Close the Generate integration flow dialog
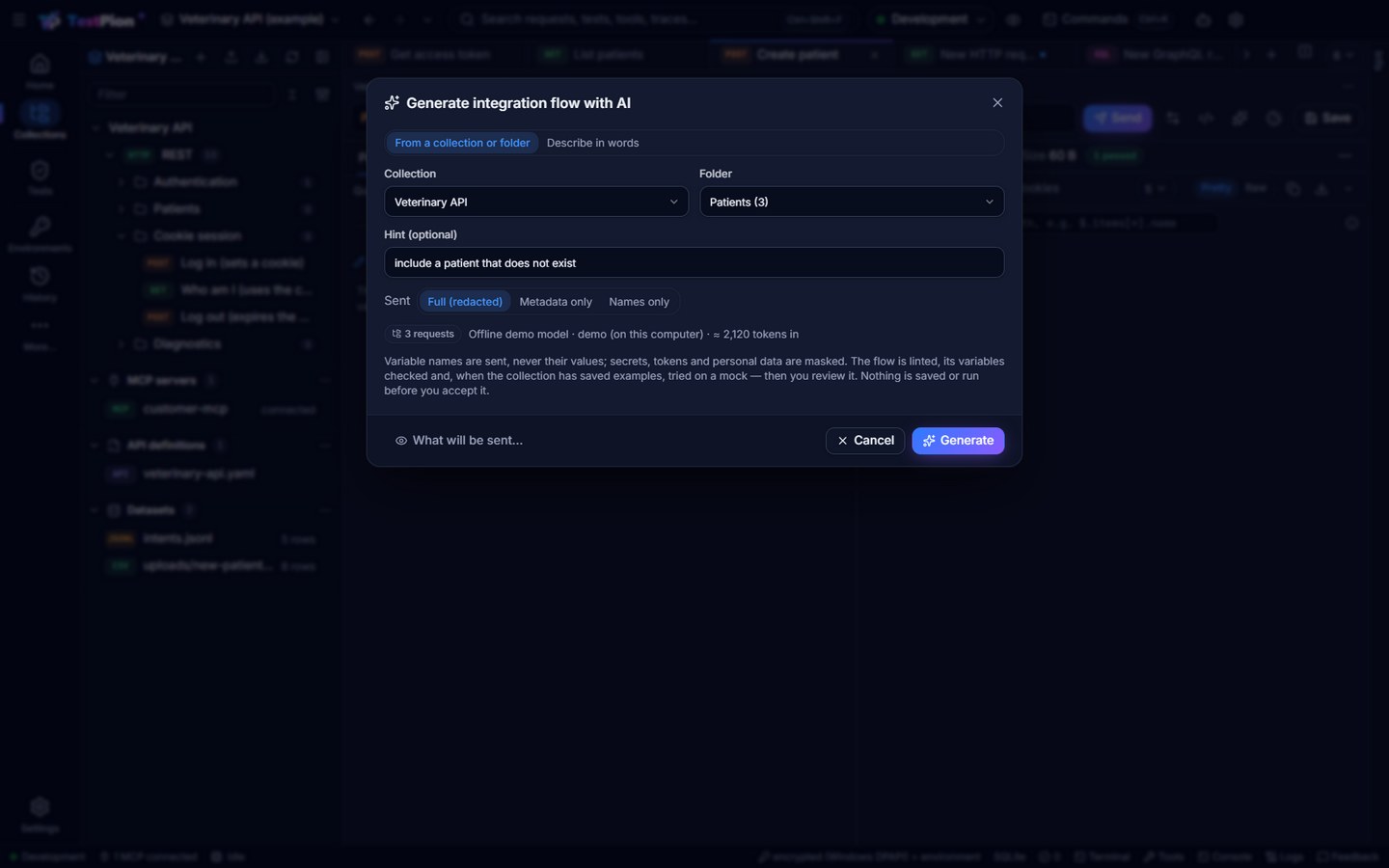1389x868 pixels. 997,103
